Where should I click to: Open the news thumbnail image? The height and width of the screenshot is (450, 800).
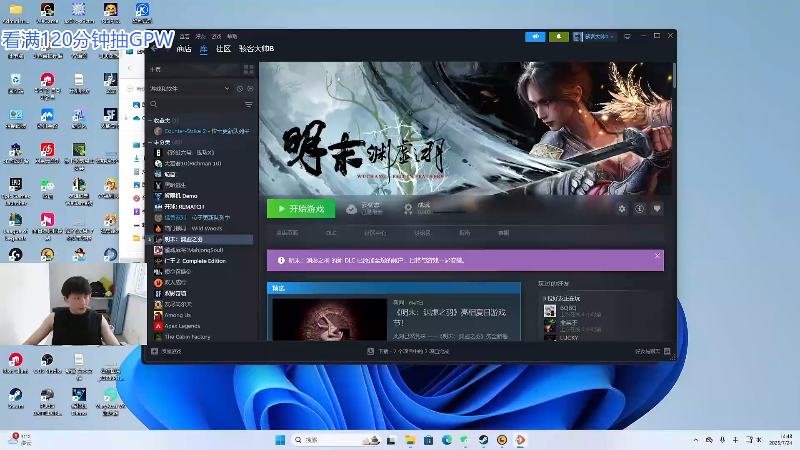[330, 320]
